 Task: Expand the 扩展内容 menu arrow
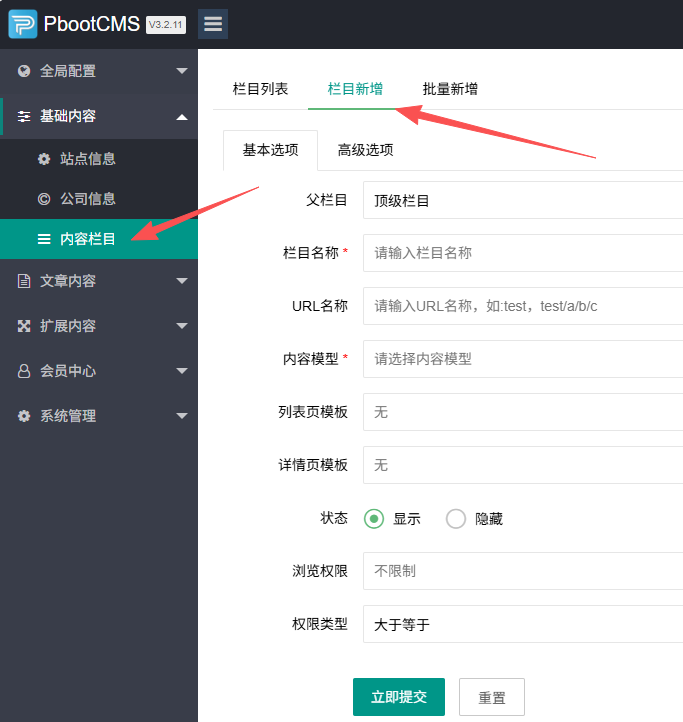(182, 326)
